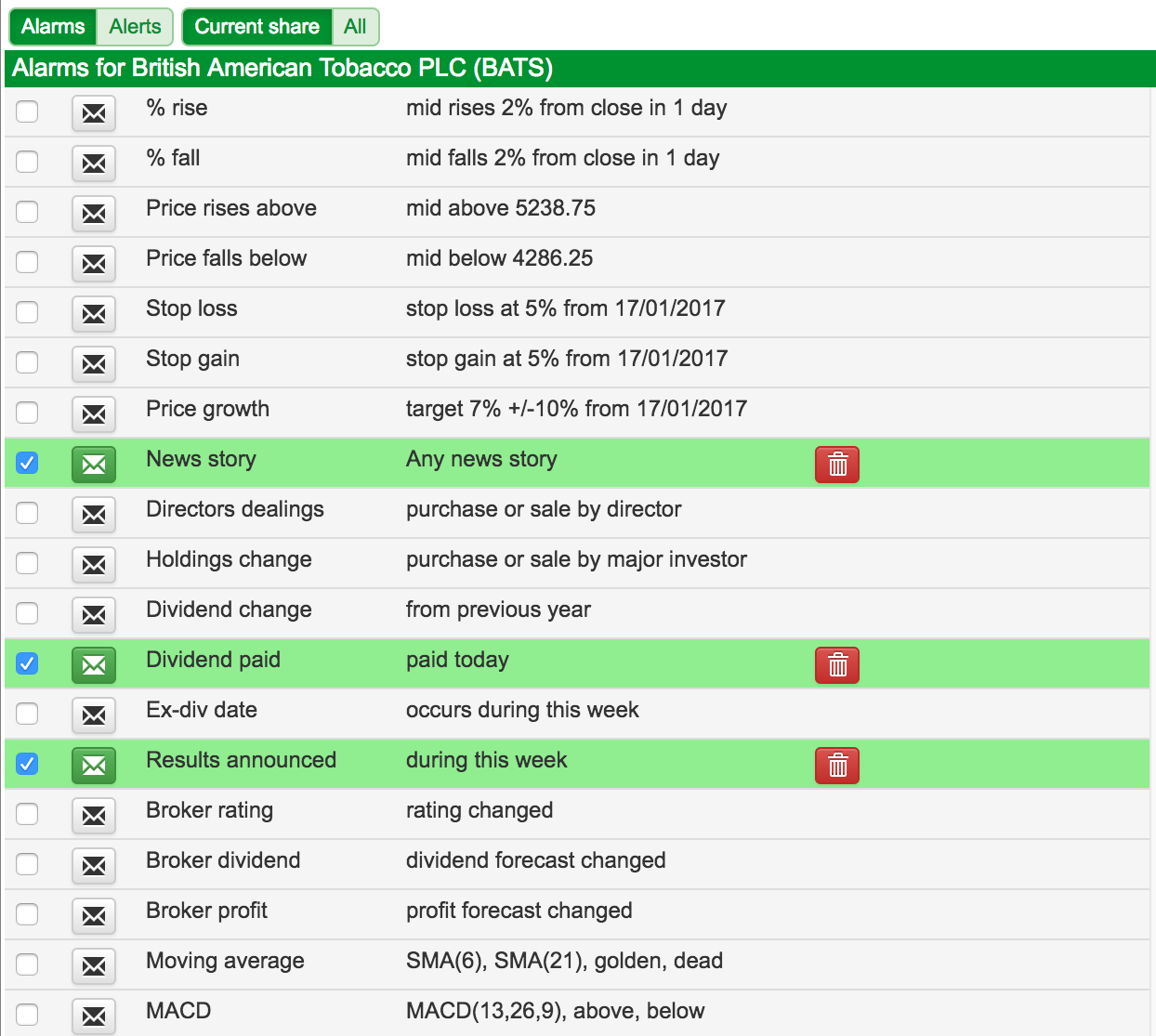Click 'SMA(6), SMA(21), golden, dead' text
This screenshot has height=1036, width=1156.
pyautogui.click(x=564, y=961)
